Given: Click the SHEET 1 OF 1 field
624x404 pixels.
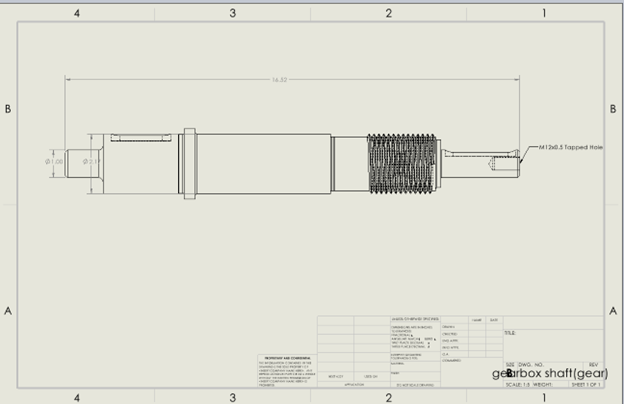Looking at the screenshot, I should click(585, 385).
